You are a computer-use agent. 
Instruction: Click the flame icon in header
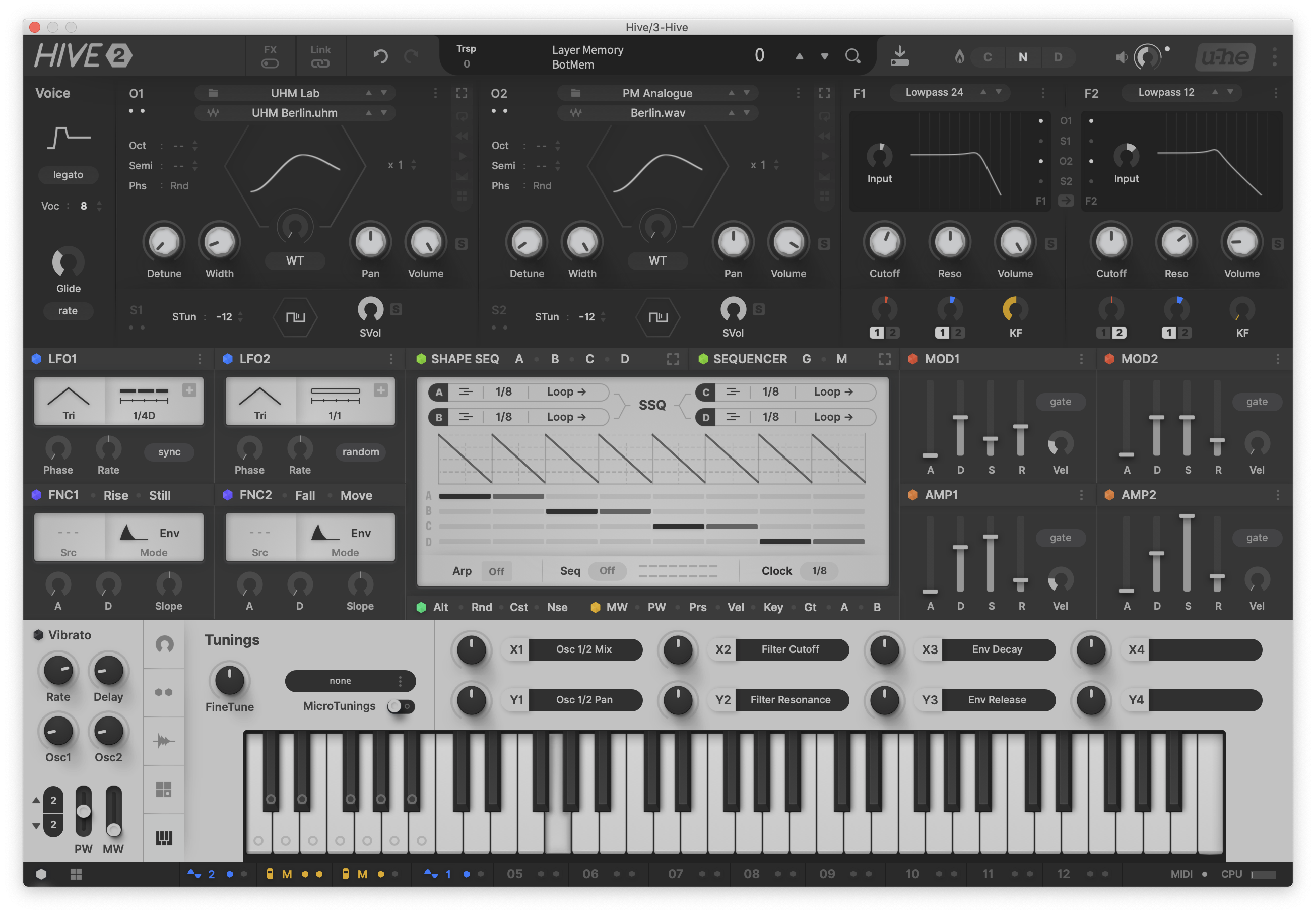[959, 57]
